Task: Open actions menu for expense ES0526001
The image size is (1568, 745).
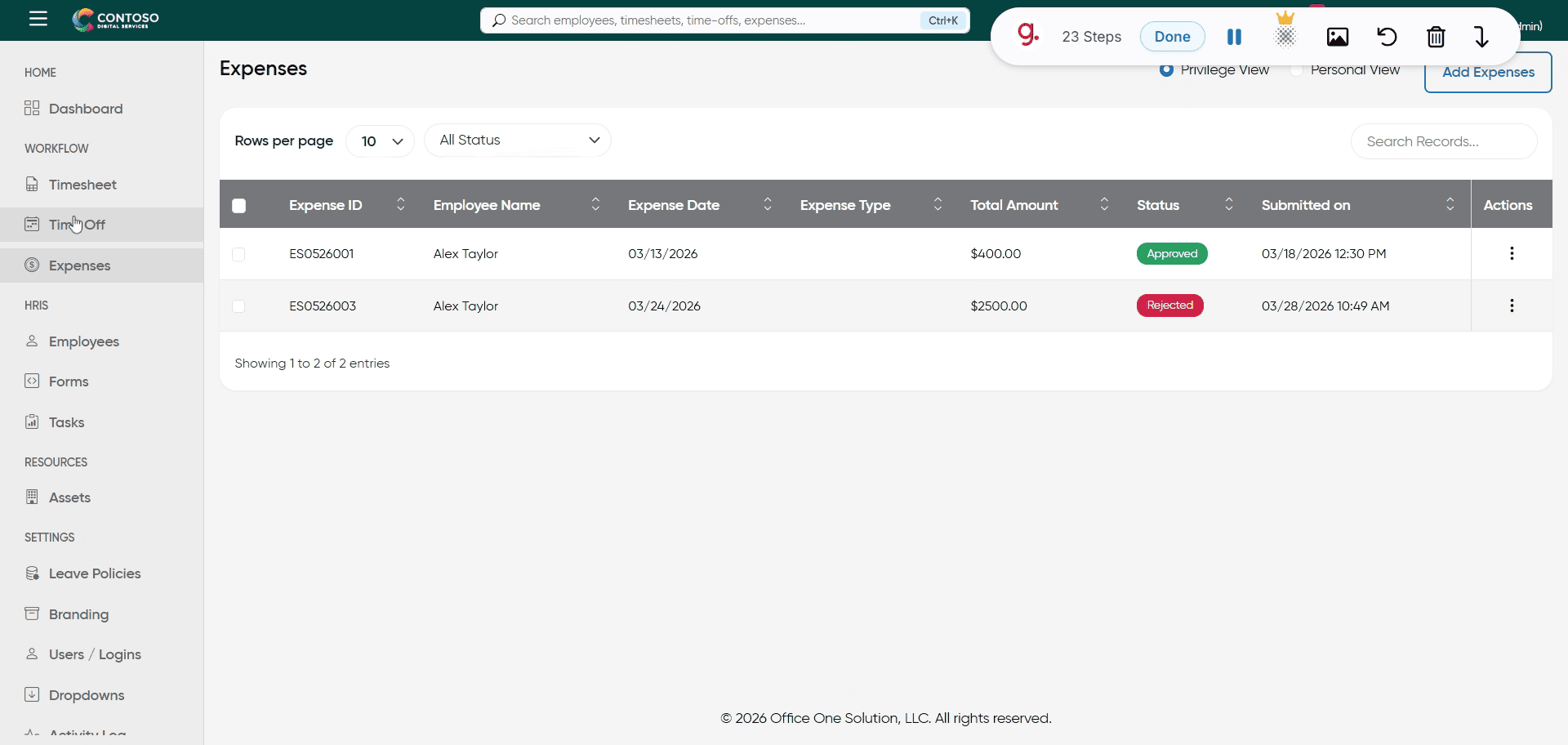Action: click(1512, 253)
